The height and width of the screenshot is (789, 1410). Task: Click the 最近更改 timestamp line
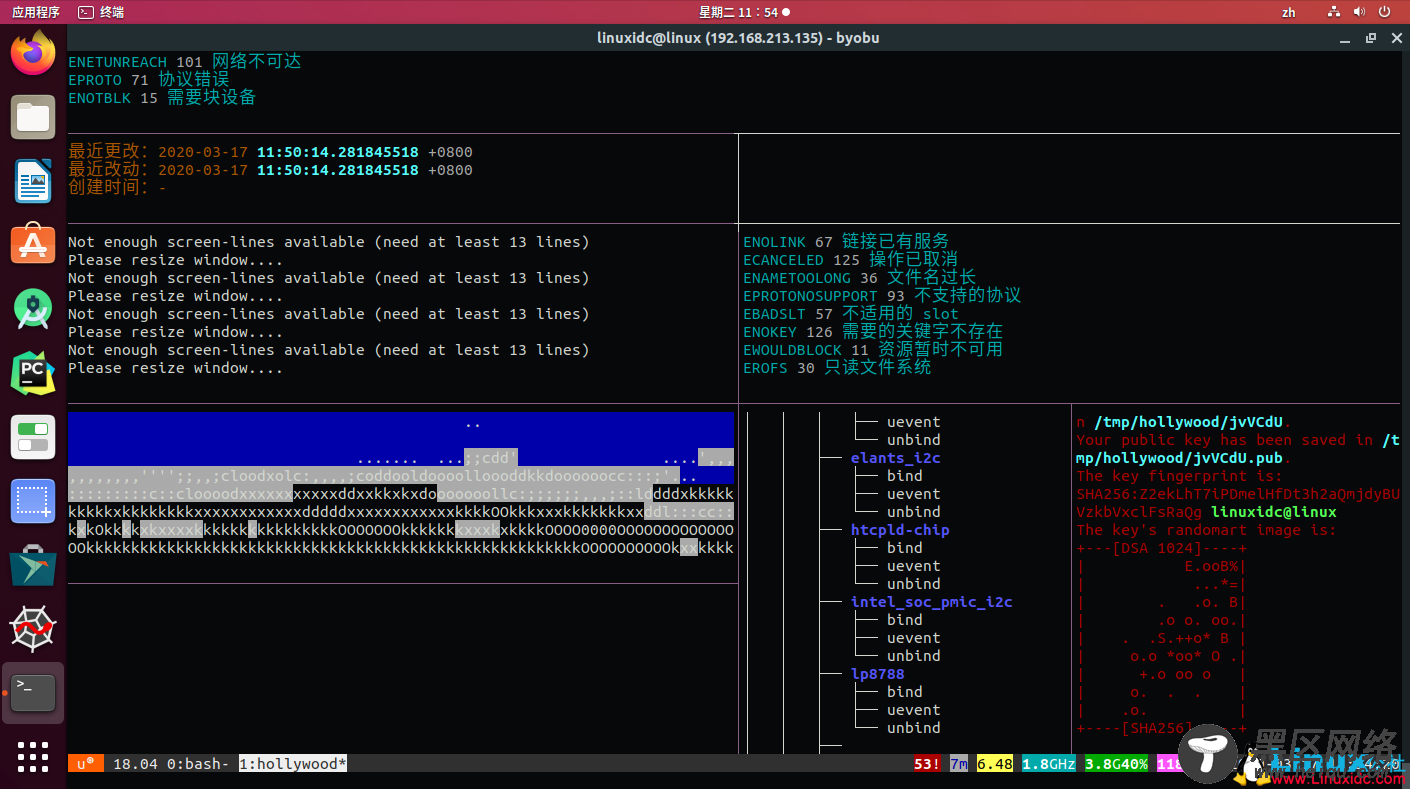coord(270,152)
